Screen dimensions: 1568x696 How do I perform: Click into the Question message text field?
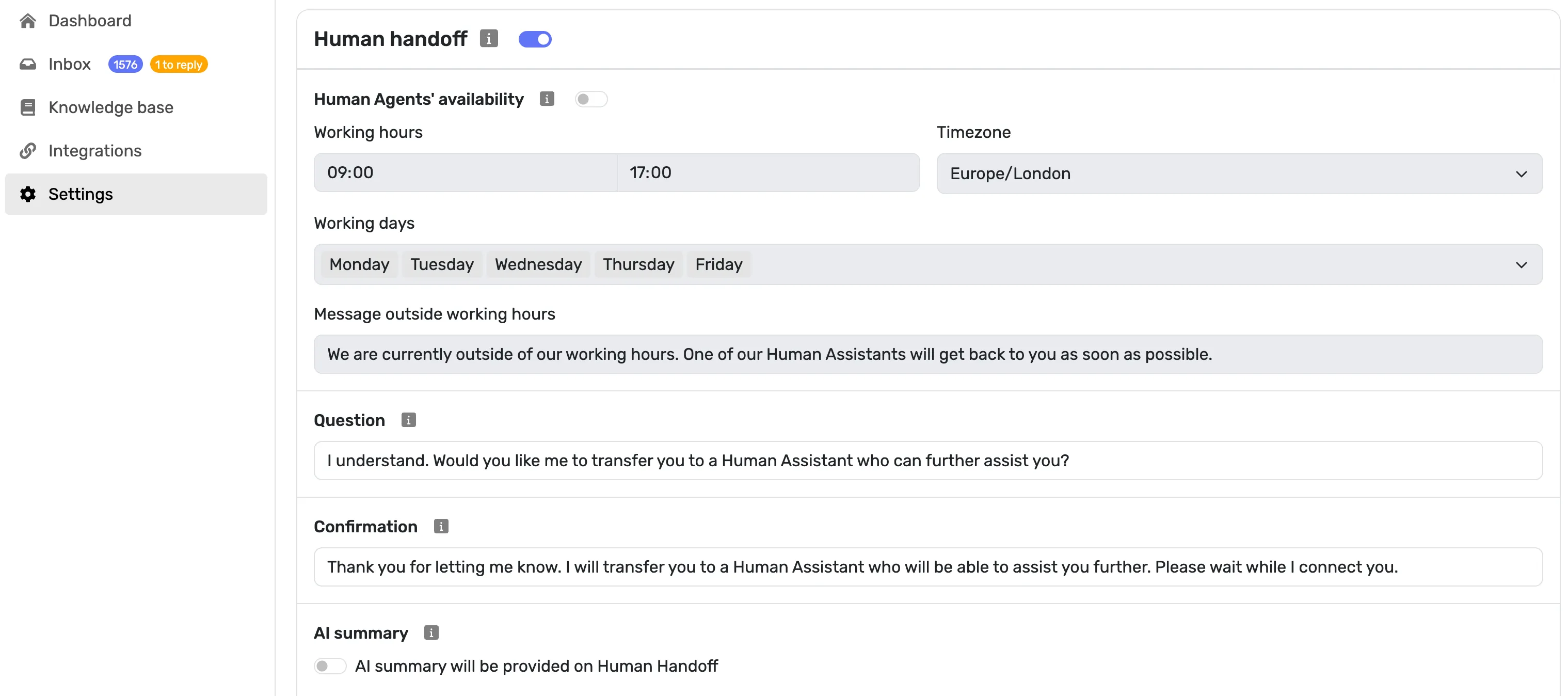pos(927,461)
